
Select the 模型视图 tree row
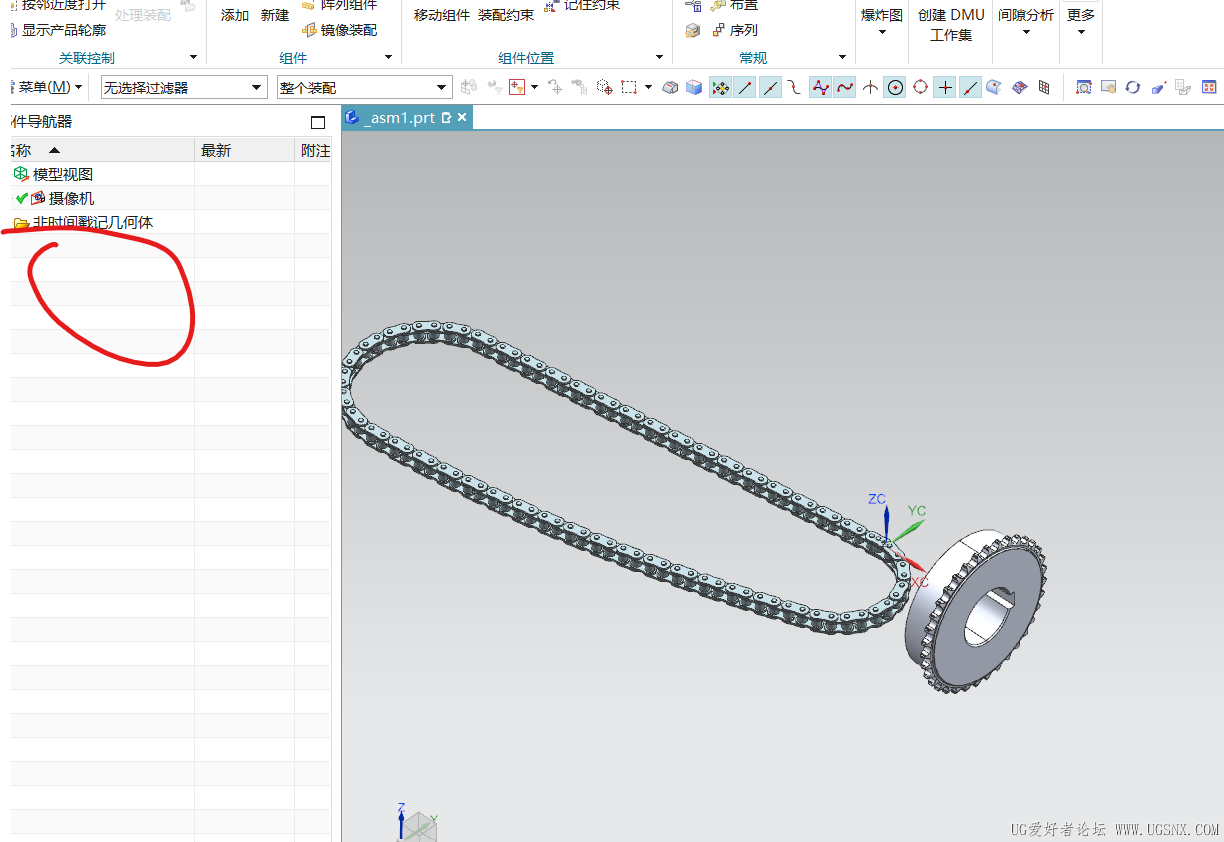170,174
